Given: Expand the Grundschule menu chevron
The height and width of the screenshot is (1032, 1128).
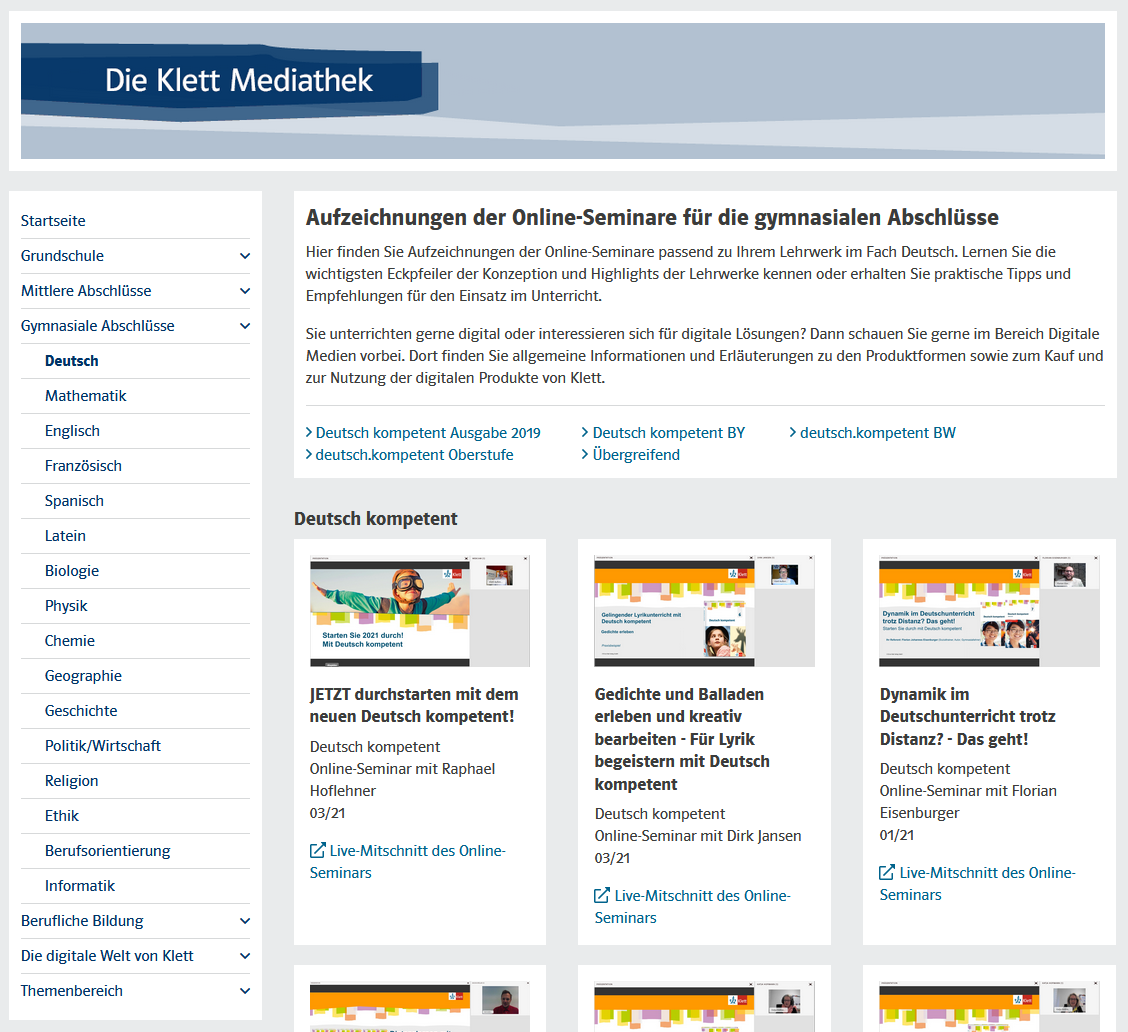Looking at the screenshot, I should click(245, 256).
